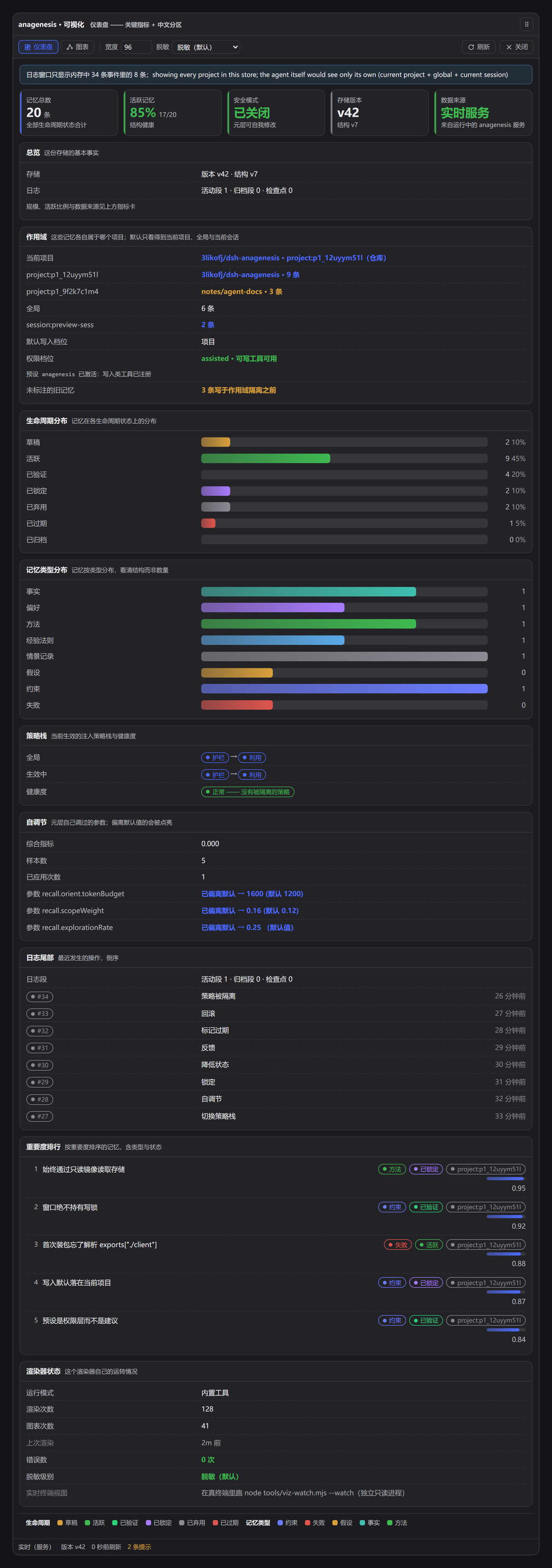The height and width of the screenshot is (1568, 552).
Task: Open memory 窗口绝不持有写锁
Action: [70, 1207]
